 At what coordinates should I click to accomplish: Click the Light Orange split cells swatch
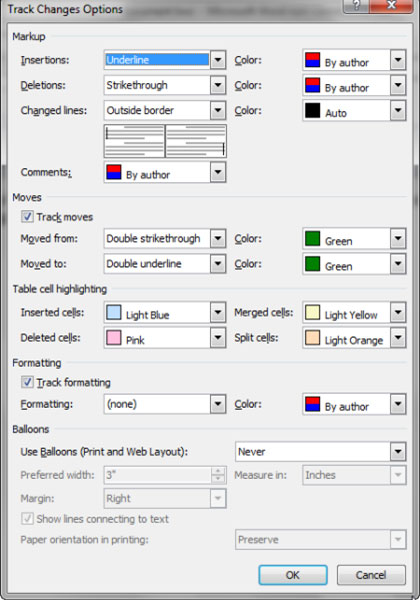(313, 338)
